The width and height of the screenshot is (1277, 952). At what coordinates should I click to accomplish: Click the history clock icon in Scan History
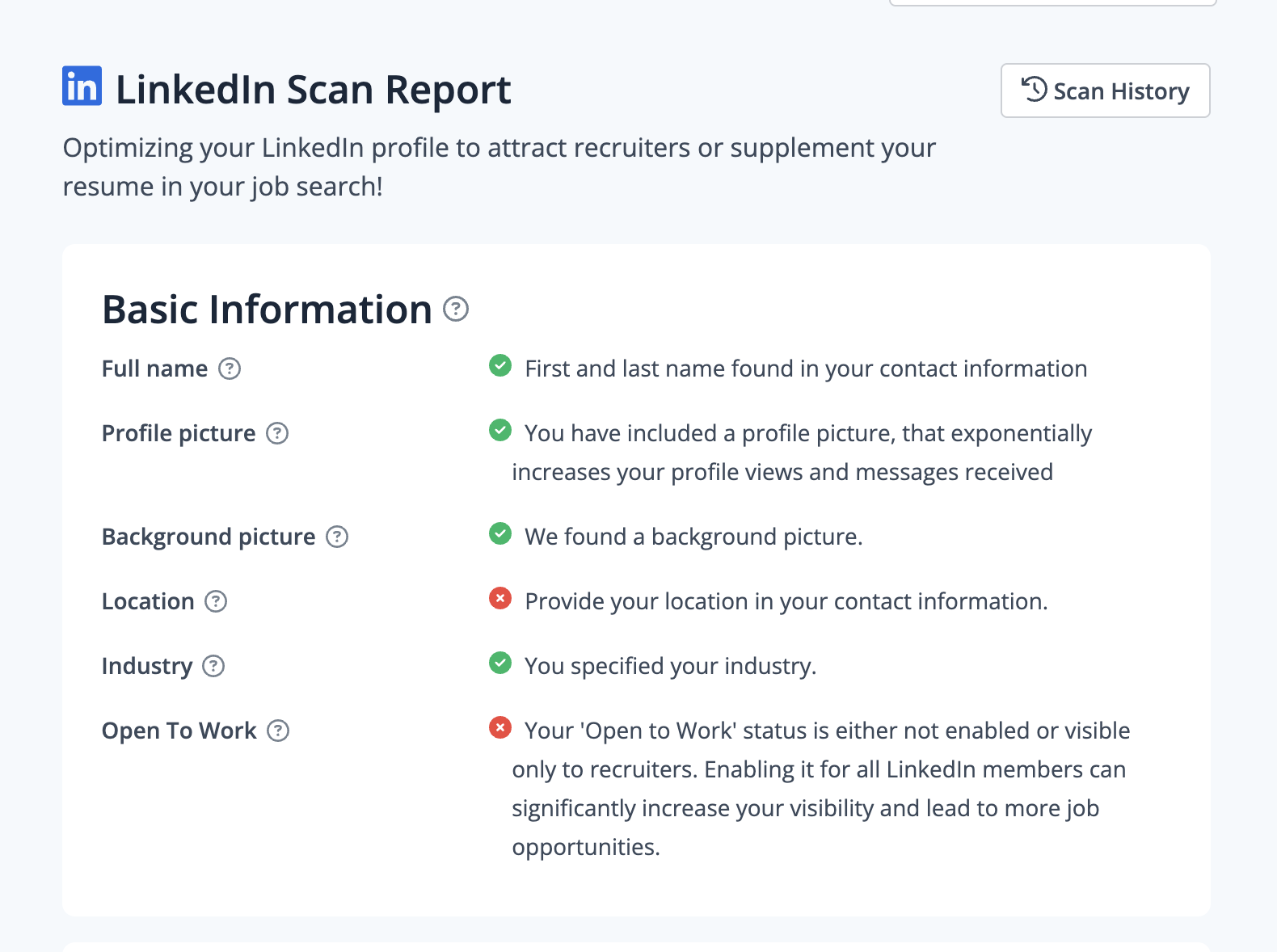tap(1035, 90)
